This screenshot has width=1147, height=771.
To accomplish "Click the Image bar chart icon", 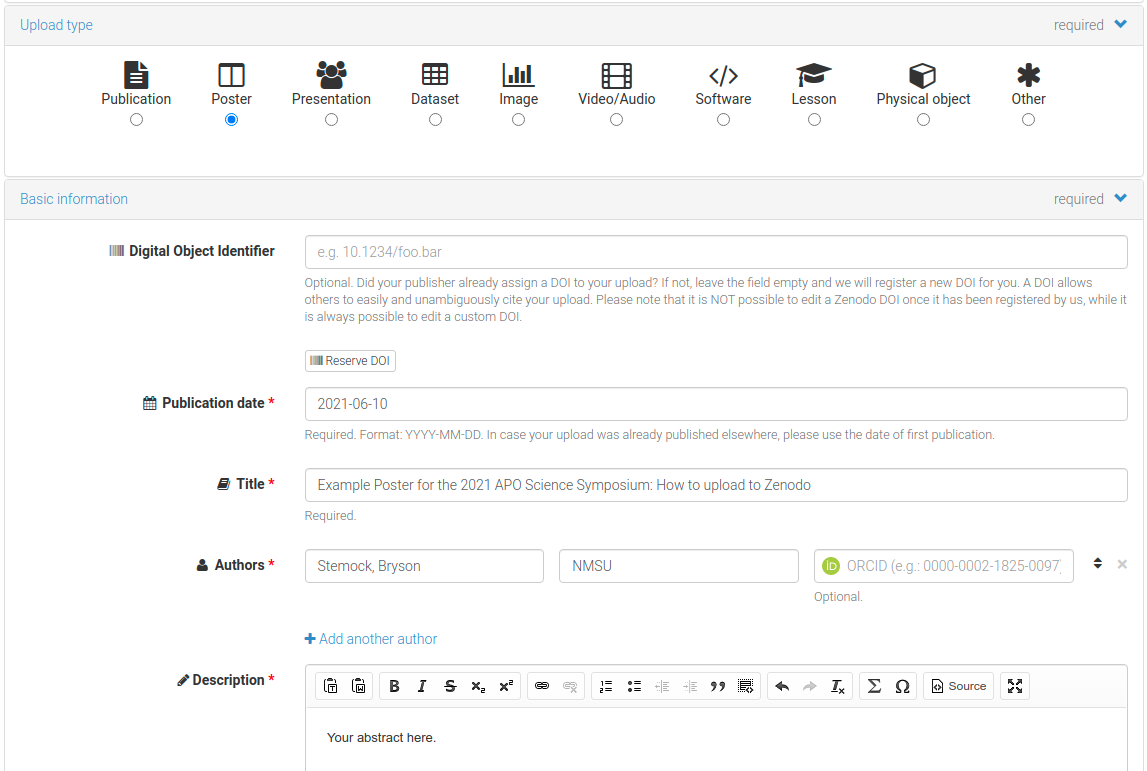I will 518,75.
